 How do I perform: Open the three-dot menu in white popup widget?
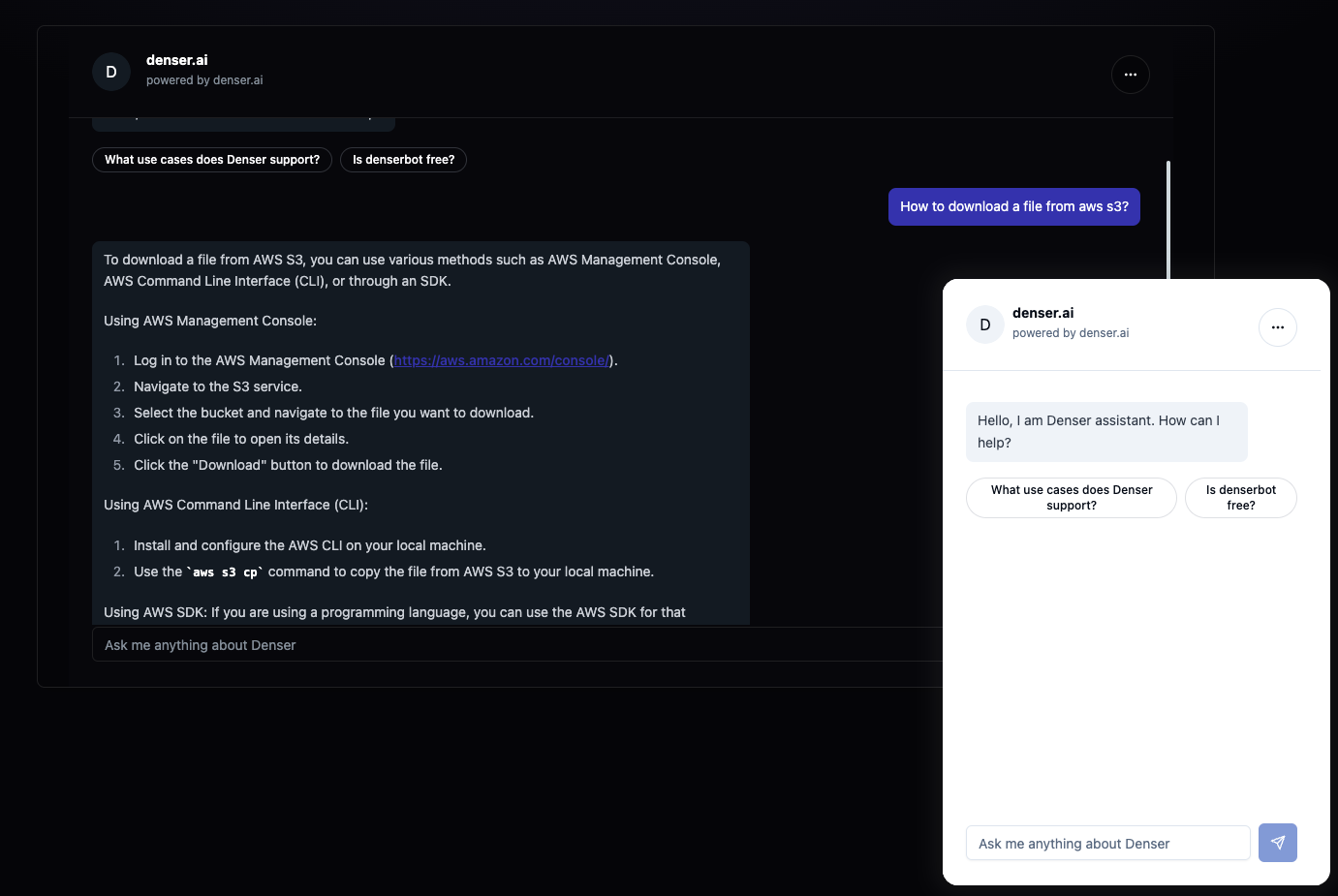(x=1277, y=326)
